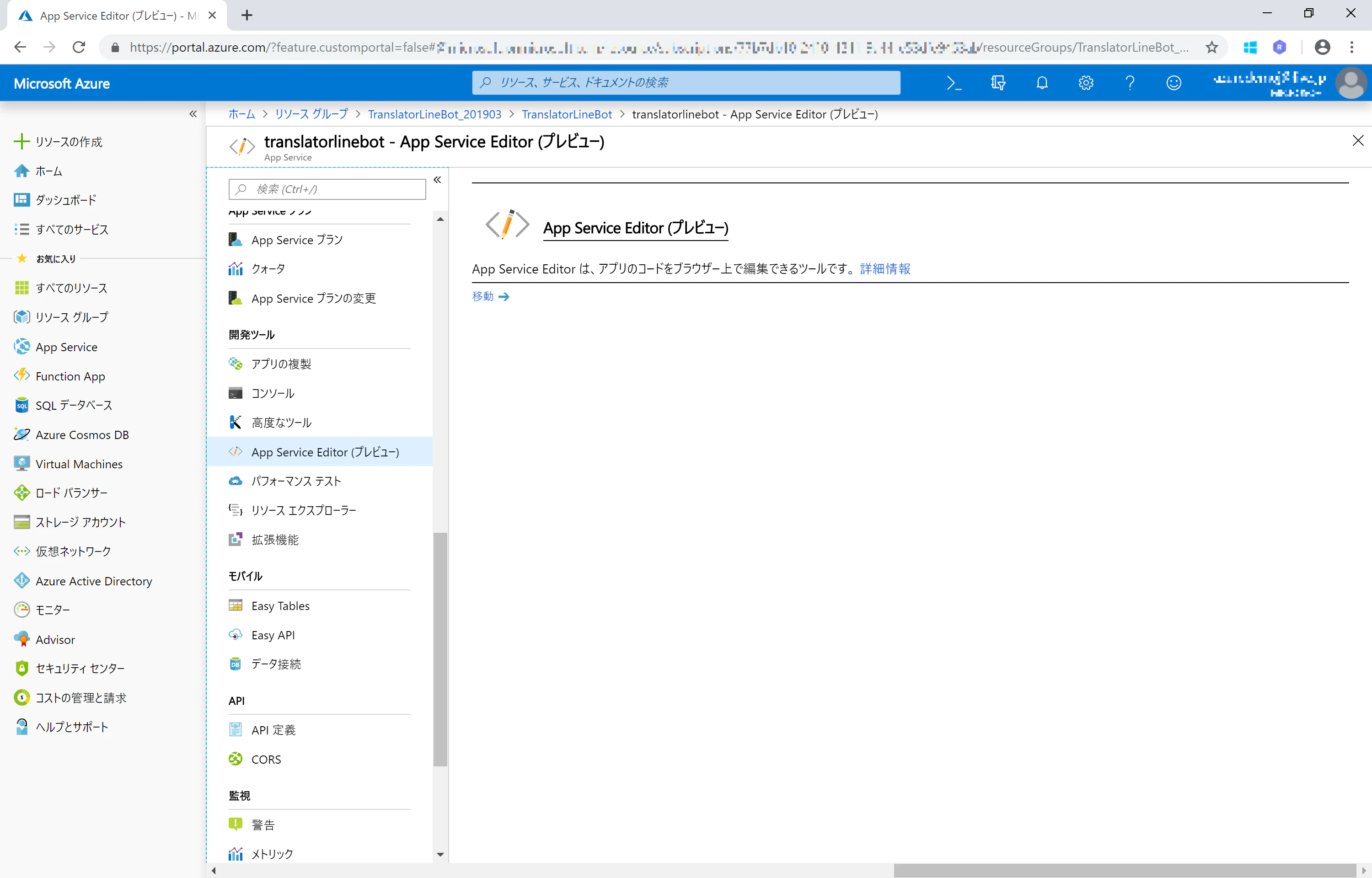The width and height of the screenshot is (1372, 878).
Task: Click the horizontal scrollbar at the bottom
Action: [x=1124, y=871]
